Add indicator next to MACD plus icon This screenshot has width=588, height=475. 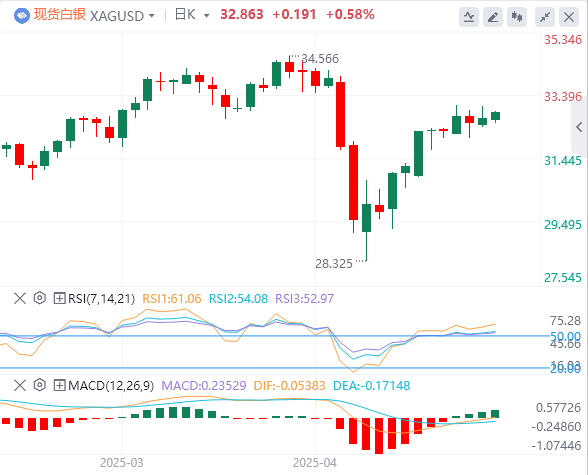coord(59,385)
